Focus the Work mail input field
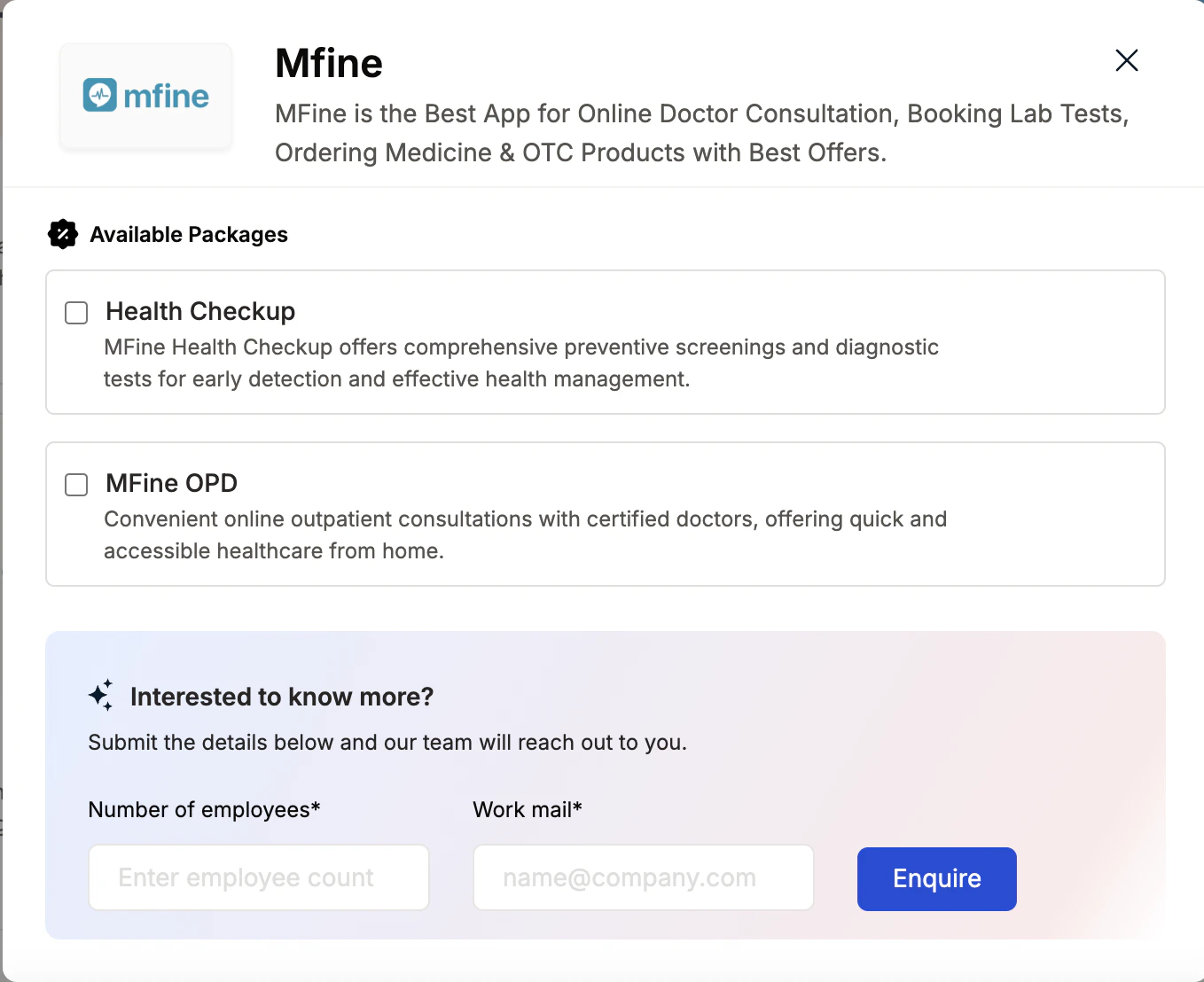This screenshot has height=982, width=1204. pos(644,877)
